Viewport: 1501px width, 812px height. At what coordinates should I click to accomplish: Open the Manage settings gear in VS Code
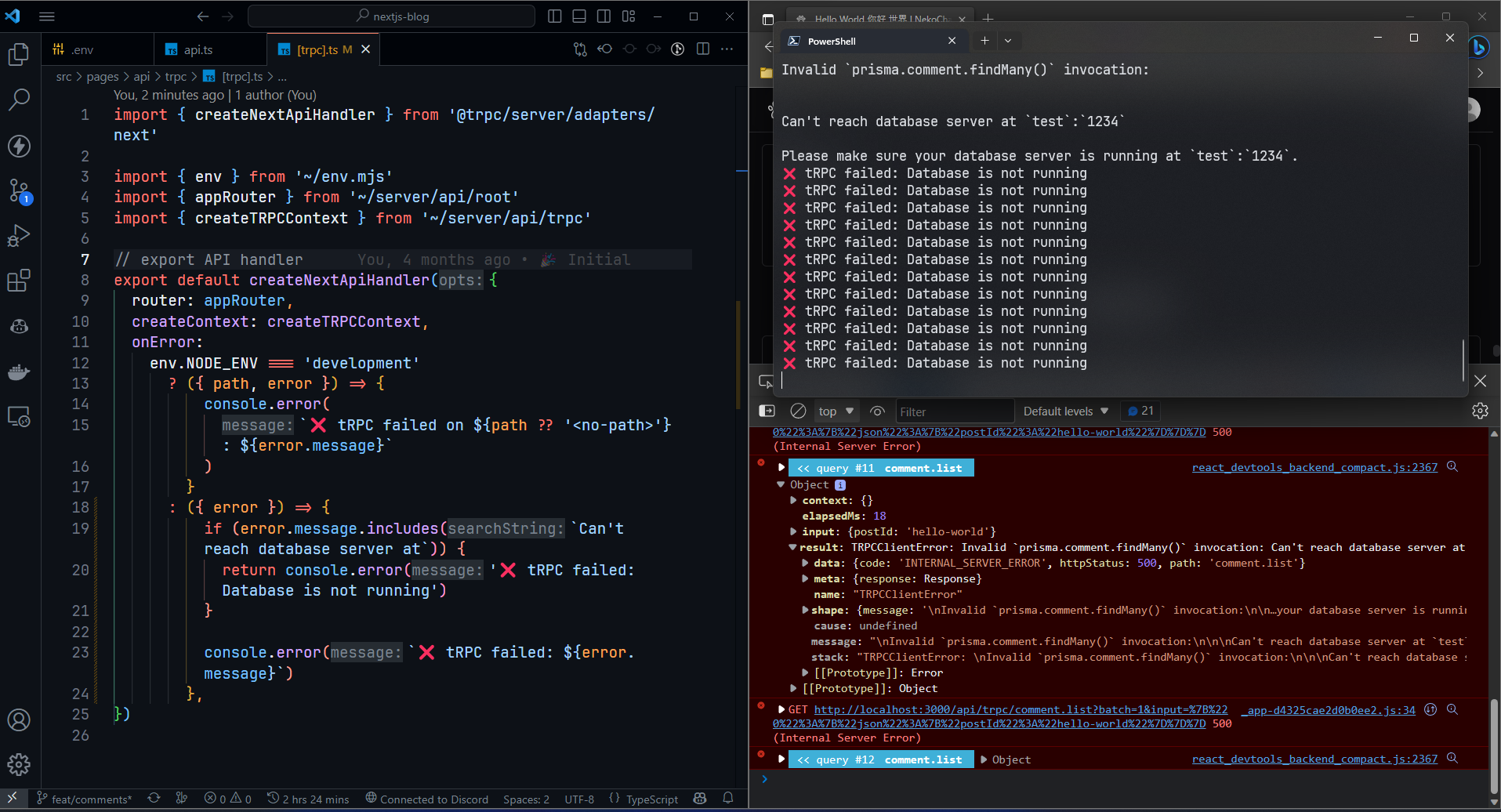point(19,764)
